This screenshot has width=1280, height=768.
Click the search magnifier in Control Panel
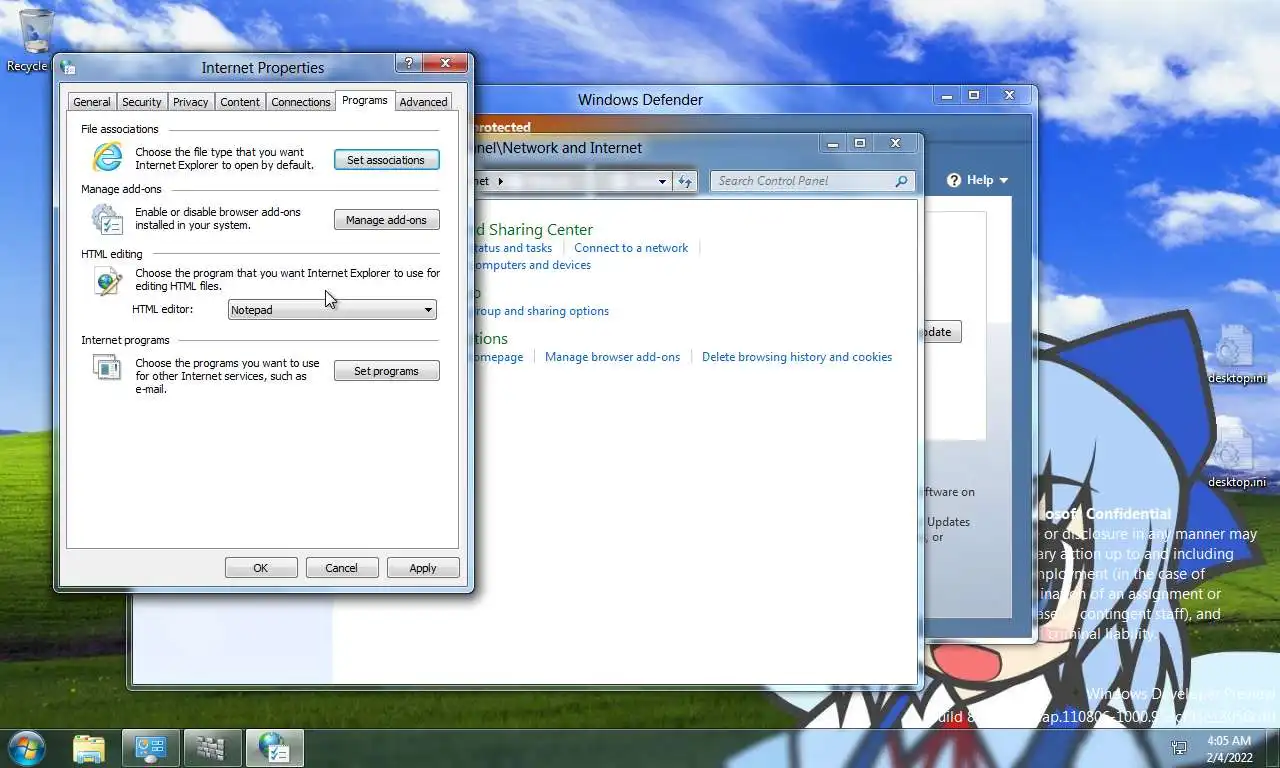pos(901,181)
